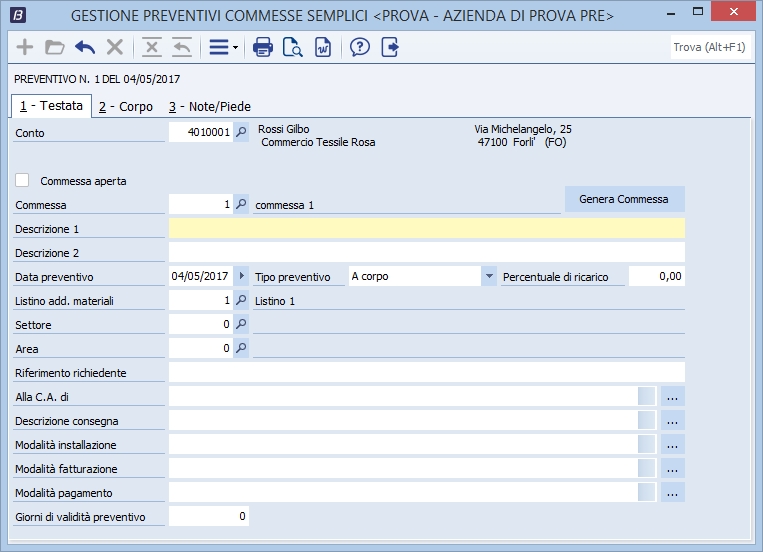
Task: Click small square beside Modalità pagamento field
Action: coord(647,493)
